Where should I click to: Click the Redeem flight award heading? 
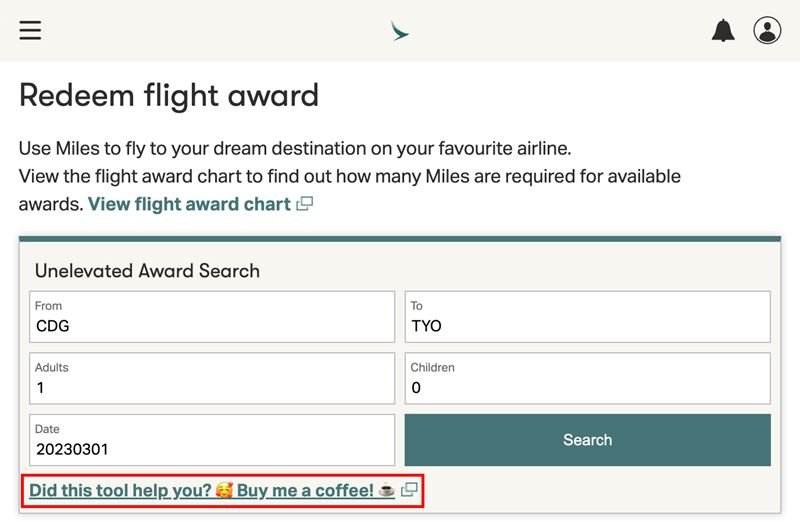169,96
